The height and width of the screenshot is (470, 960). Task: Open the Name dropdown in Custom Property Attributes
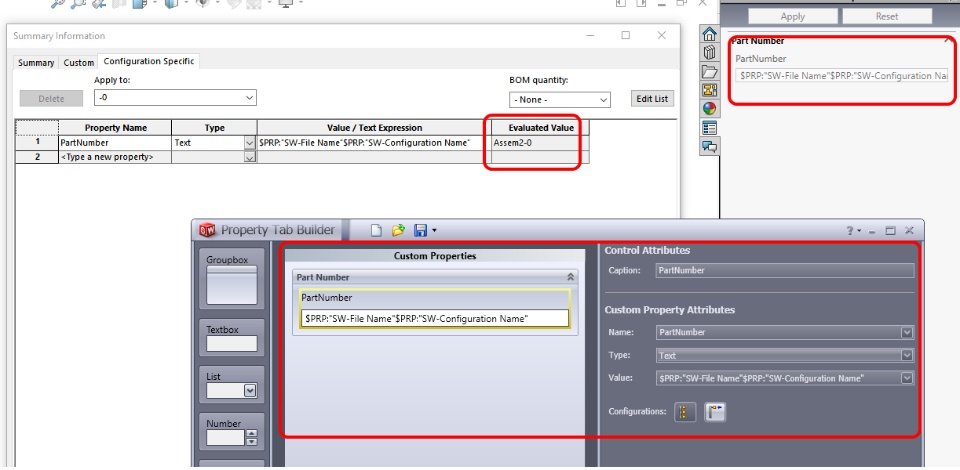(907, 332)
